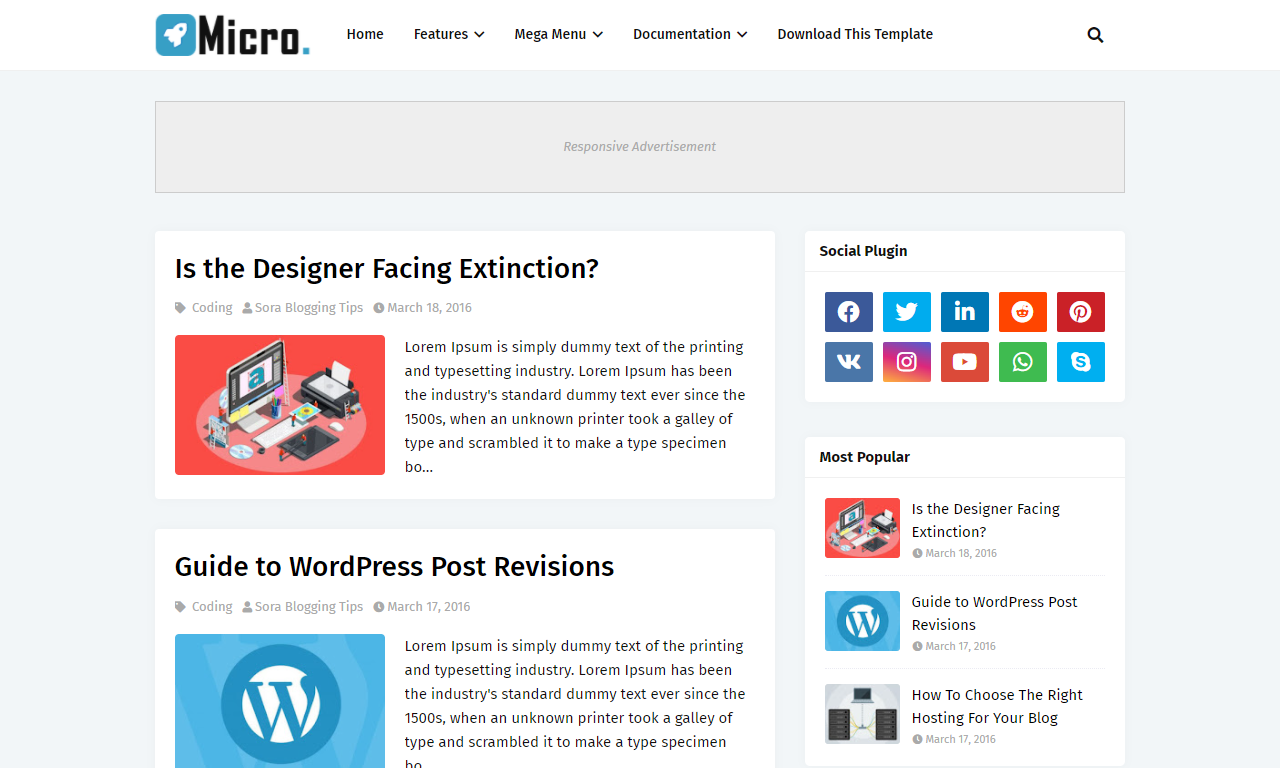Open the WhatsApp social button
The image size is (1280, 768).
click(x=1023, y=362)
